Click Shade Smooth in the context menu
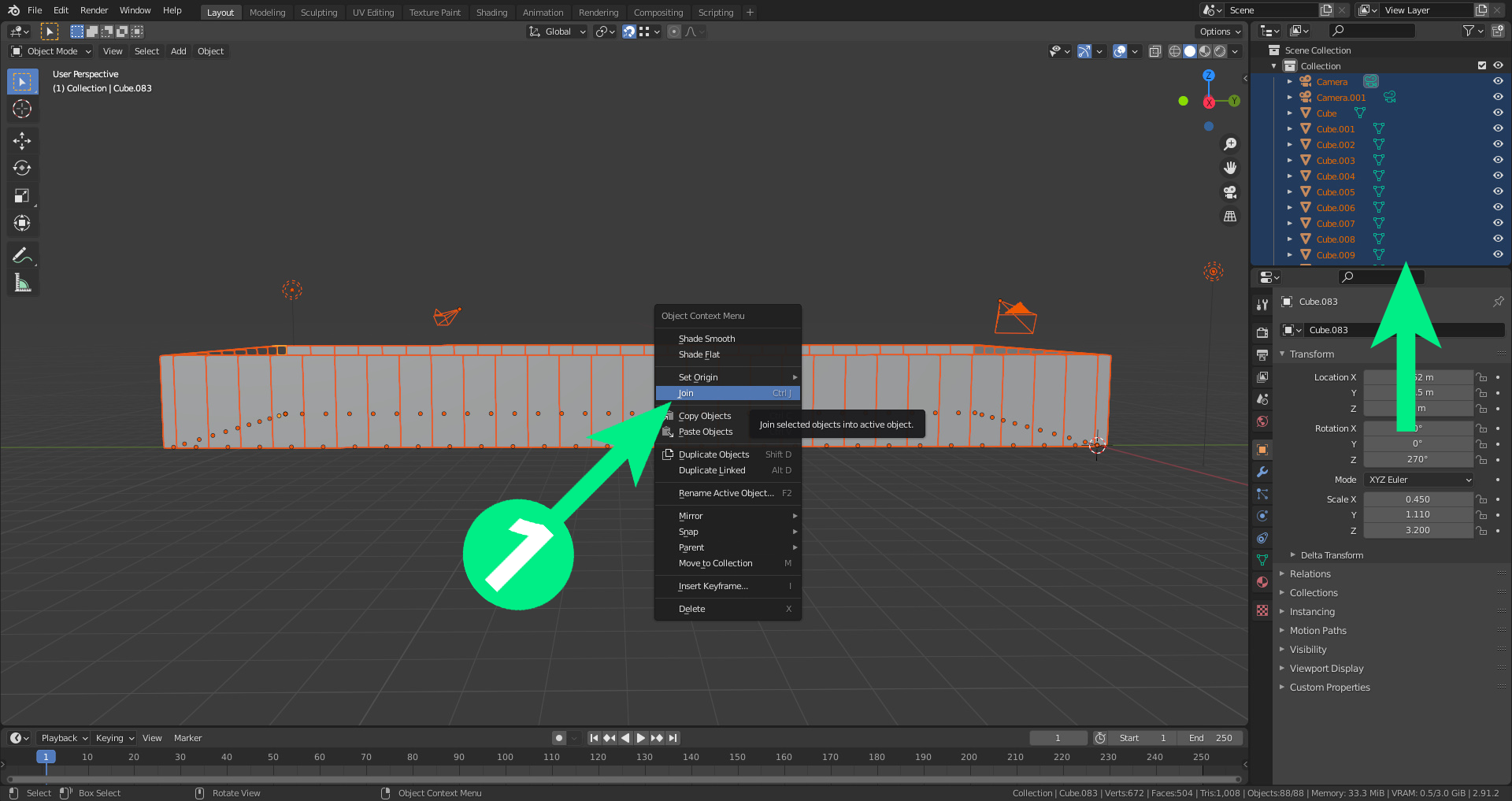1512x801 pixels. coord(706,339)
